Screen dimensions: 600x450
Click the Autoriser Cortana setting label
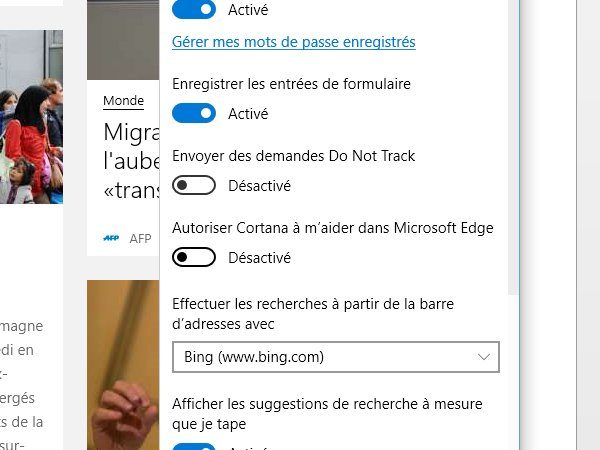pos(333,228)
